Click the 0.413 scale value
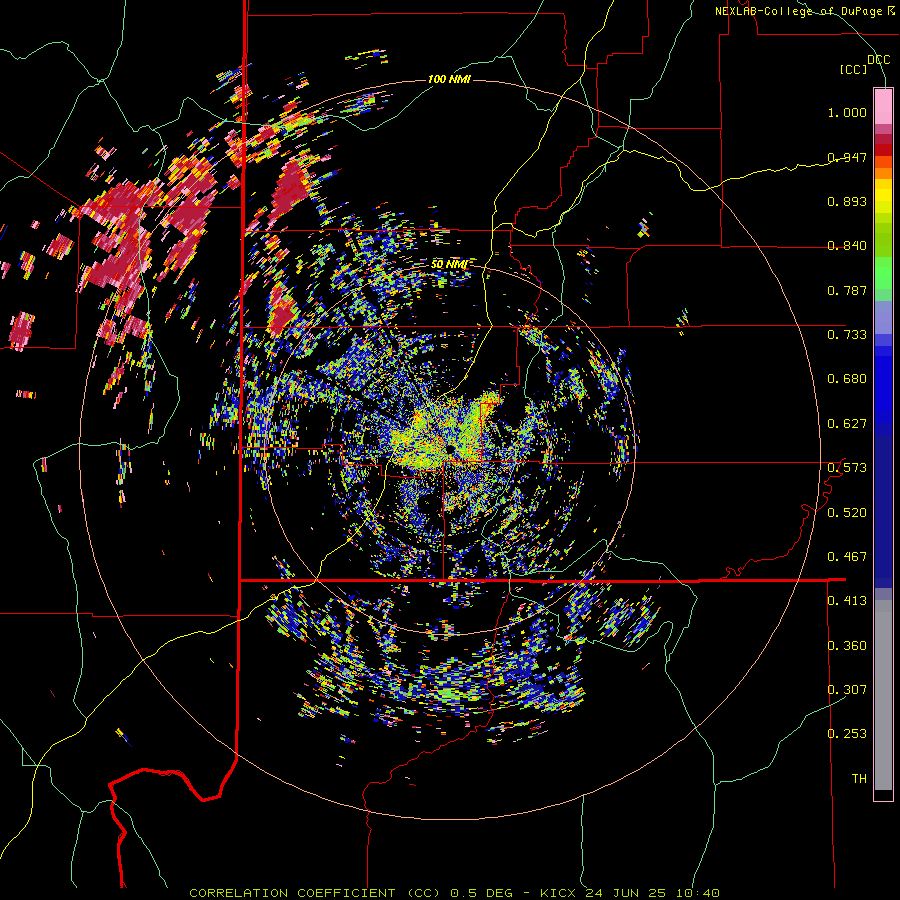 (847, 600)
